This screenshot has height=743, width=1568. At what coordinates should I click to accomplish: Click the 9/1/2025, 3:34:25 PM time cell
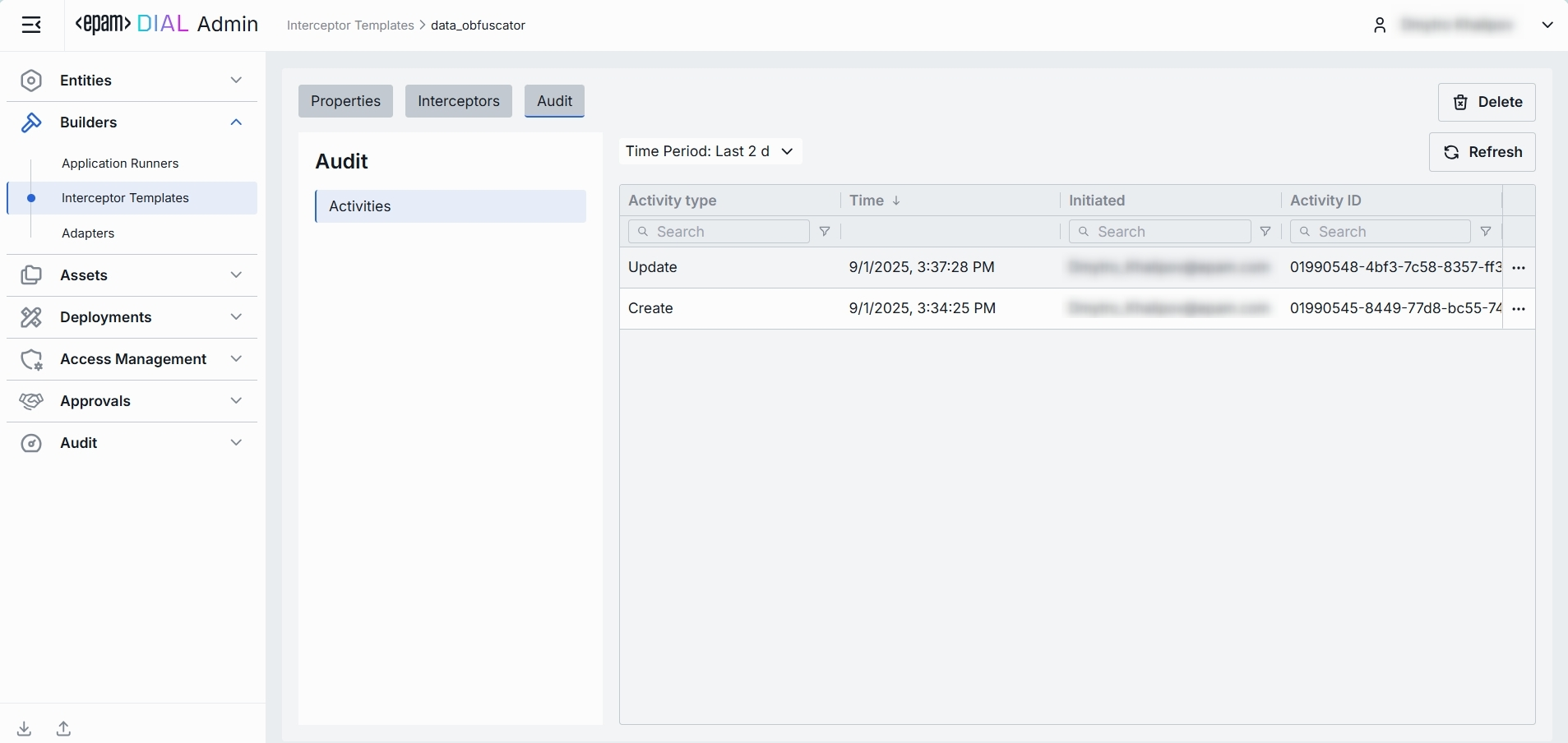[923, 308]
